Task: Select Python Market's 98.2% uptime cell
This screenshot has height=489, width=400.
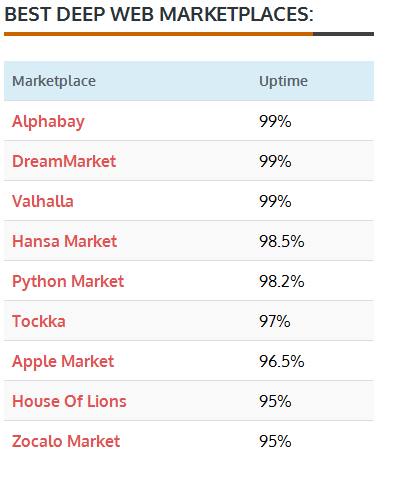Action: pos(282,281)
